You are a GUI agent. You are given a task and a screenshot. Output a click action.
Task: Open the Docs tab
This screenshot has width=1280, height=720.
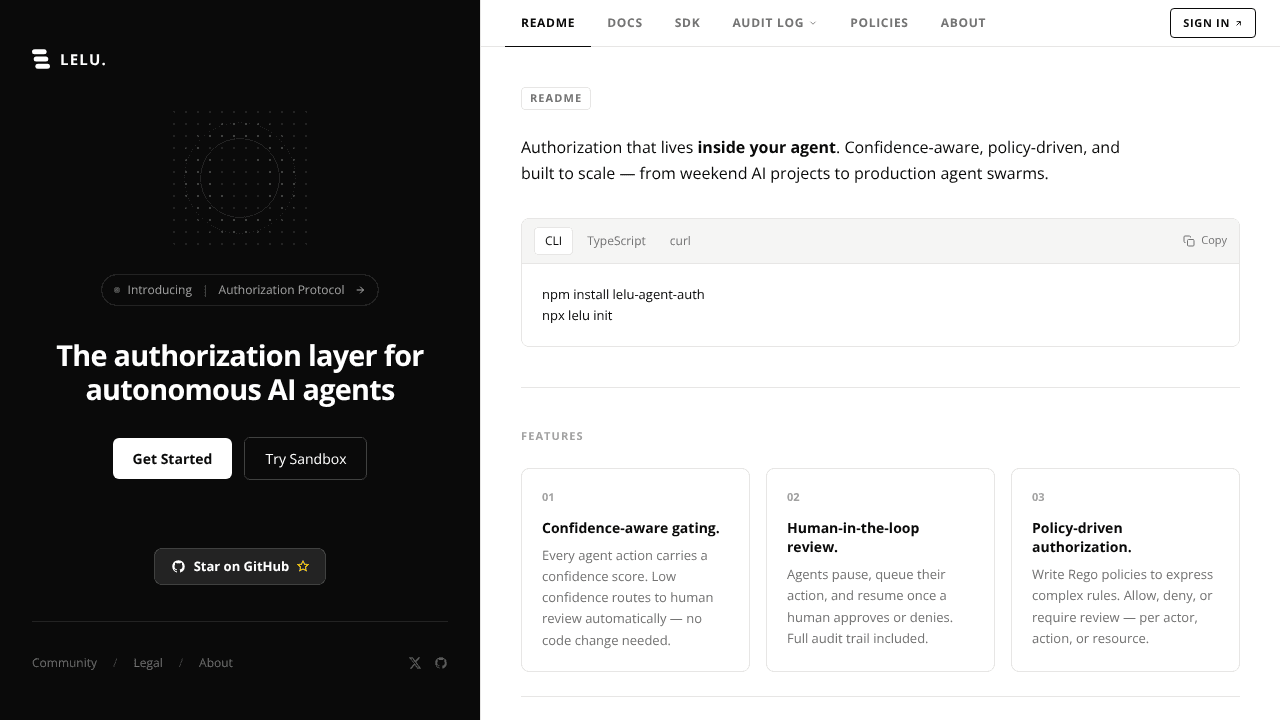(625, 23)
